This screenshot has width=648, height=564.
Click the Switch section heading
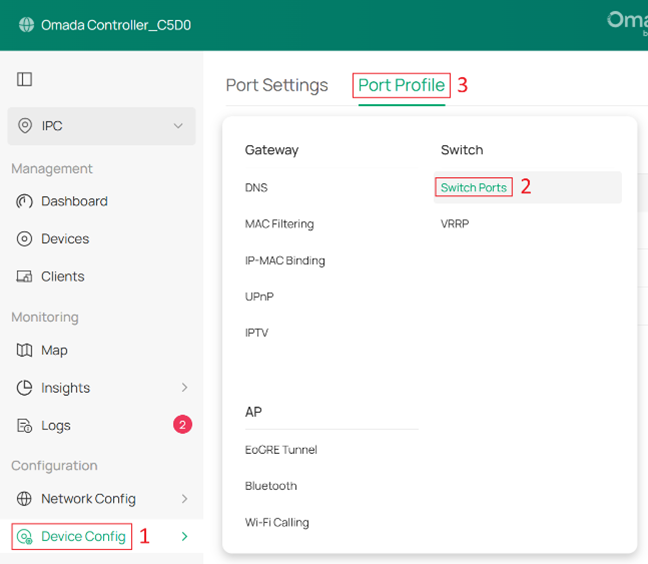462,150
